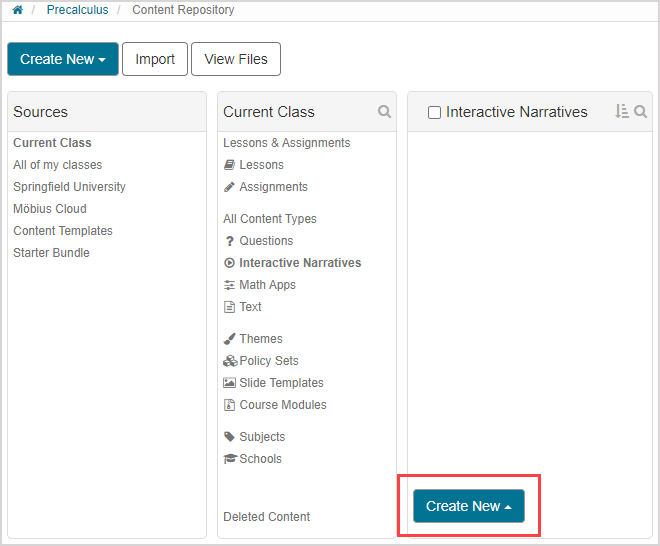
Task: Click the Import button
Action: pyautogui.click(x=155, y=59)
